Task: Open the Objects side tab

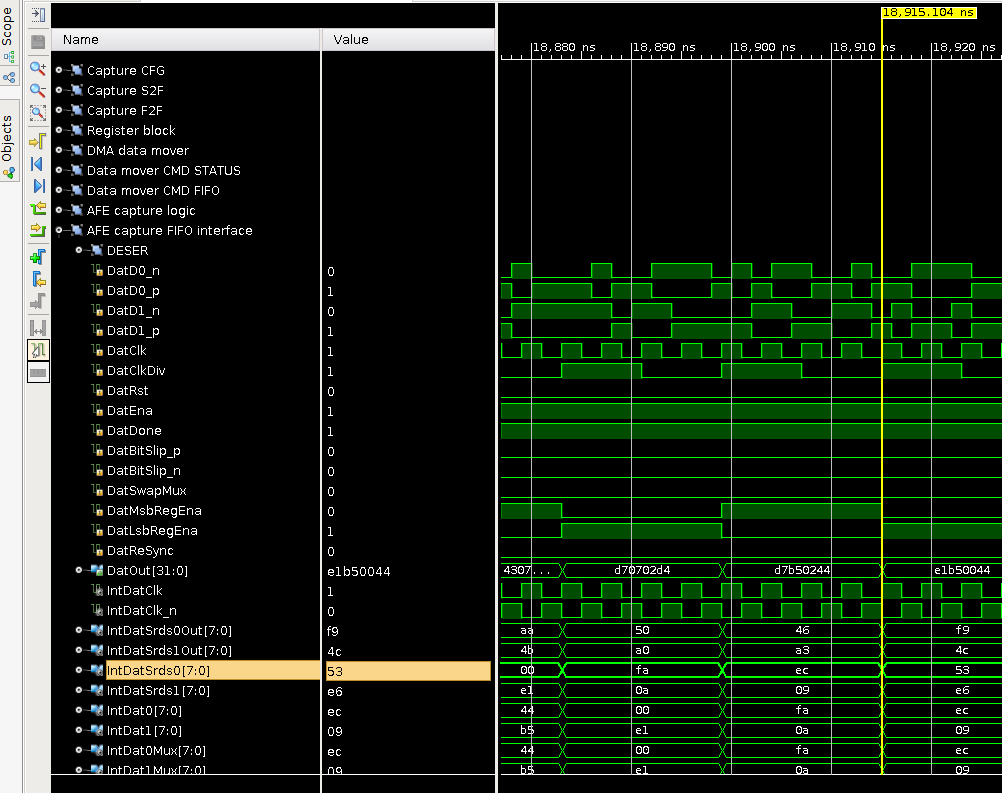Action: click(x=8, y=140)
